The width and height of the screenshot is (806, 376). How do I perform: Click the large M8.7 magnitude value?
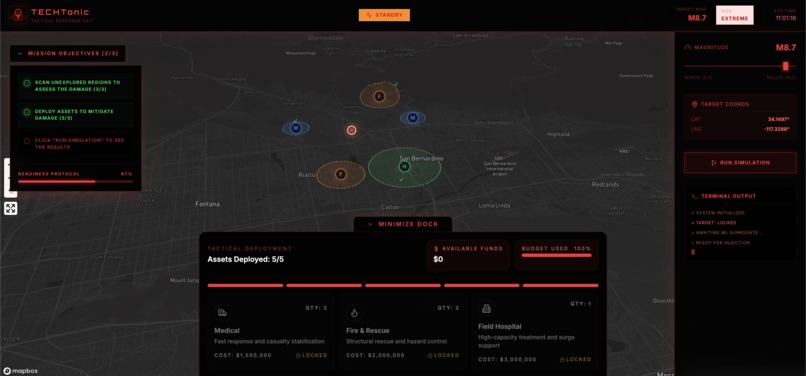(786, 47)
